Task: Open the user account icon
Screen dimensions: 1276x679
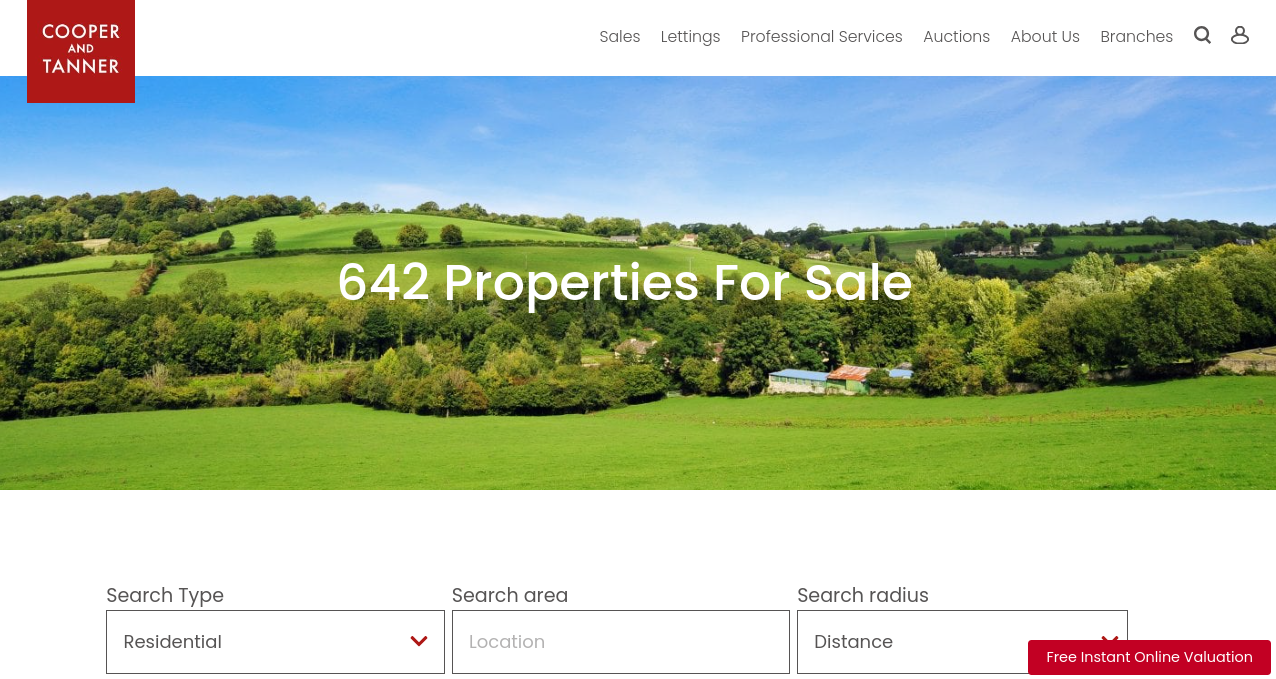Action: pyautogui.click(x=1240, y=35)
